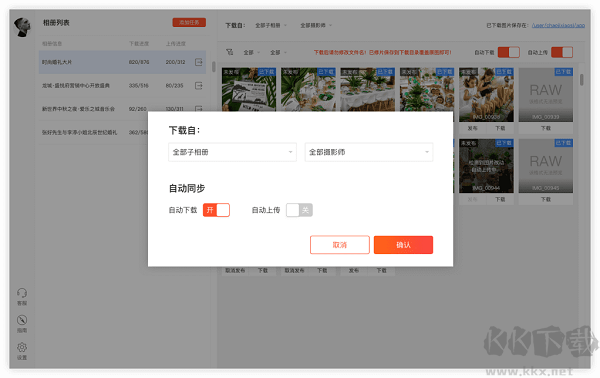Screen dimensions: 600x378
Task: Open the IMG_00944 dark thumbnail
Action: tap(486, 166)
